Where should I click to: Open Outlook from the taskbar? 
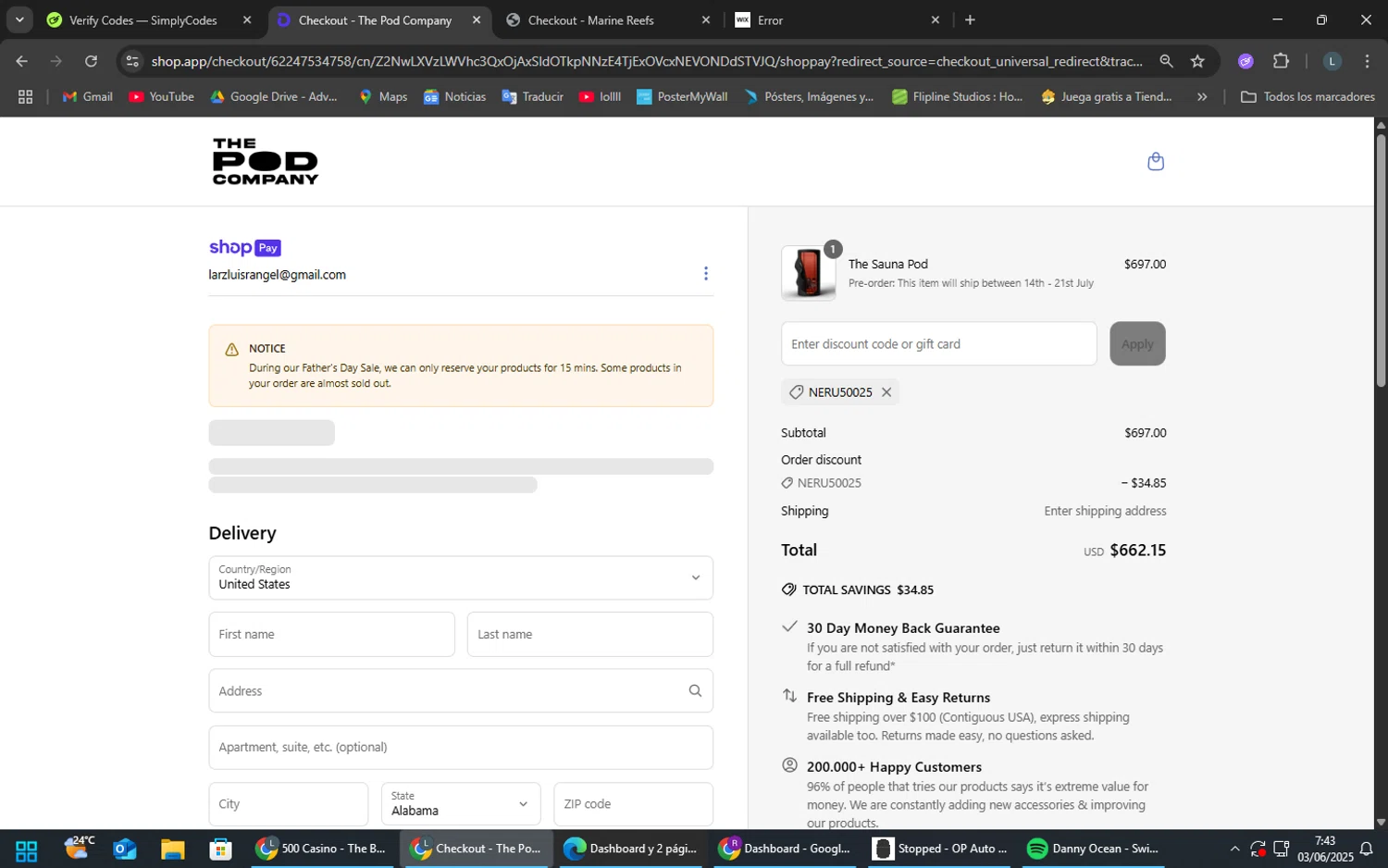coord(125,849)
